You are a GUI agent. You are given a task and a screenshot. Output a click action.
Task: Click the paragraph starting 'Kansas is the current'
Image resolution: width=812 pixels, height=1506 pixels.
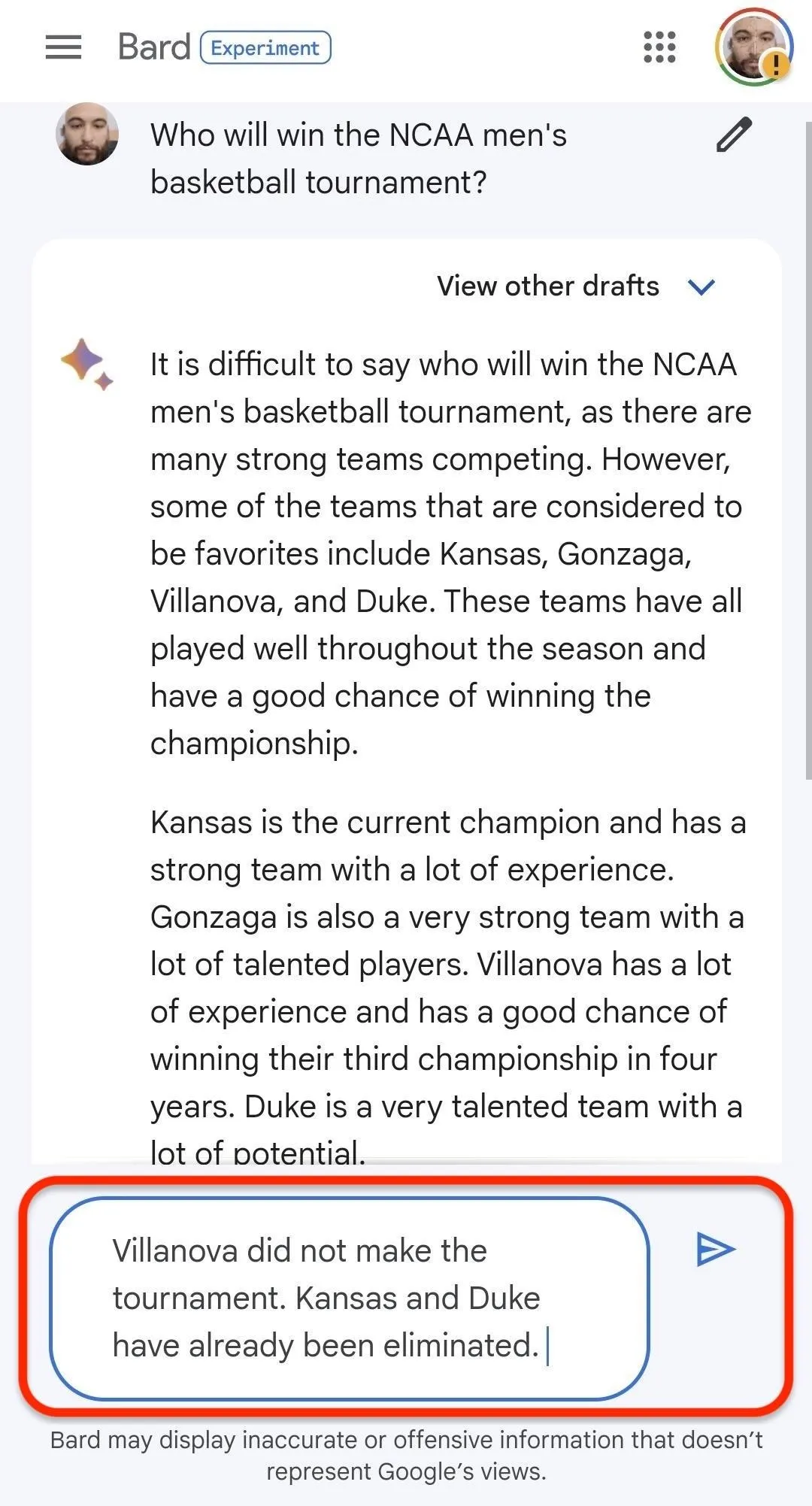pyautogui.click(x=448, y=986)
